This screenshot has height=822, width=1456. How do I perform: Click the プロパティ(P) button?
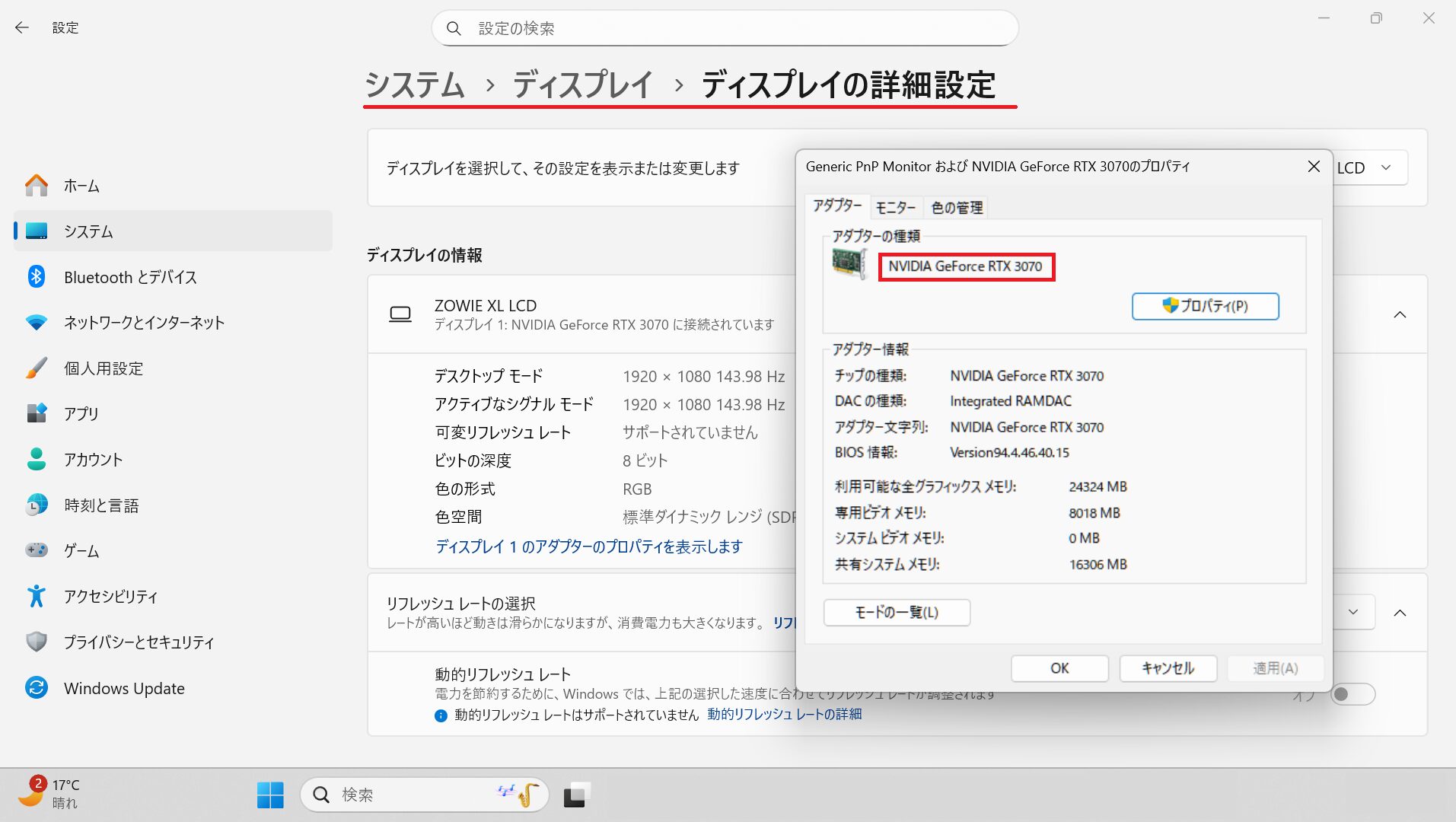pos(1205,306)
